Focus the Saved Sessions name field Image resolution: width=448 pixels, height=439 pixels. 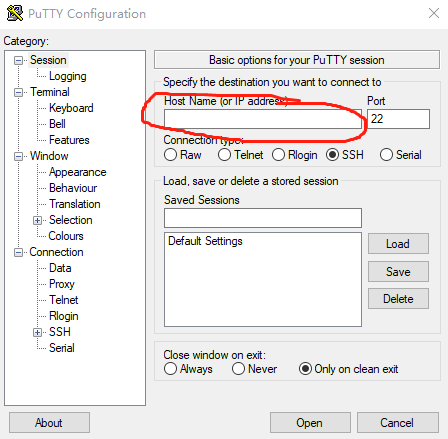point(263,218)
